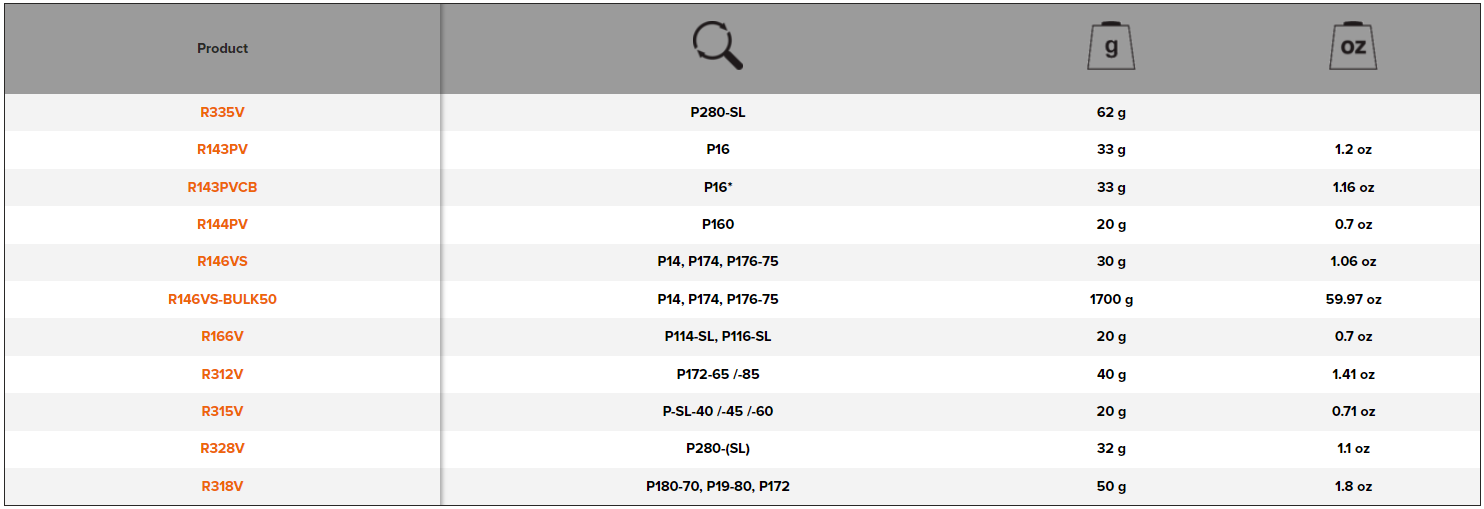1484x509 pixels.
Task: Visit the R166V product link
Action: tap(222, 336)
